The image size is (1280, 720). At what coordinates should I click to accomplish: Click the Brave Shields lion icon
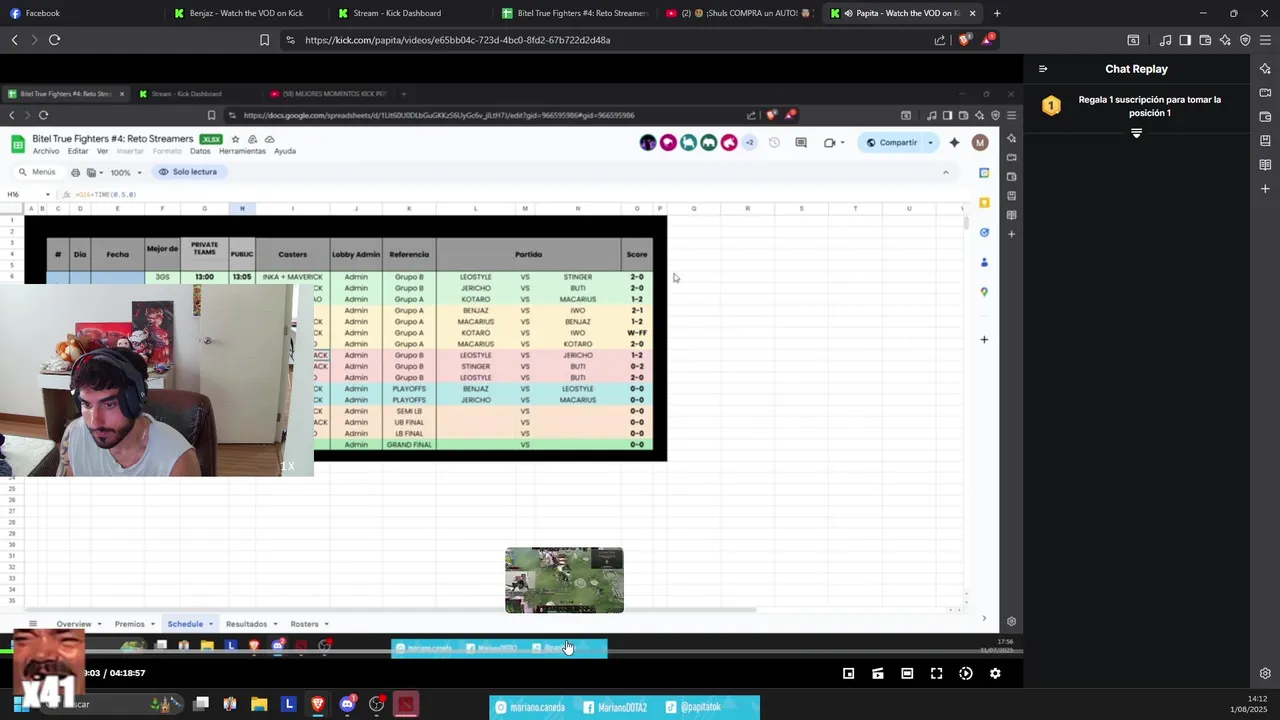[x=964, y=40]
